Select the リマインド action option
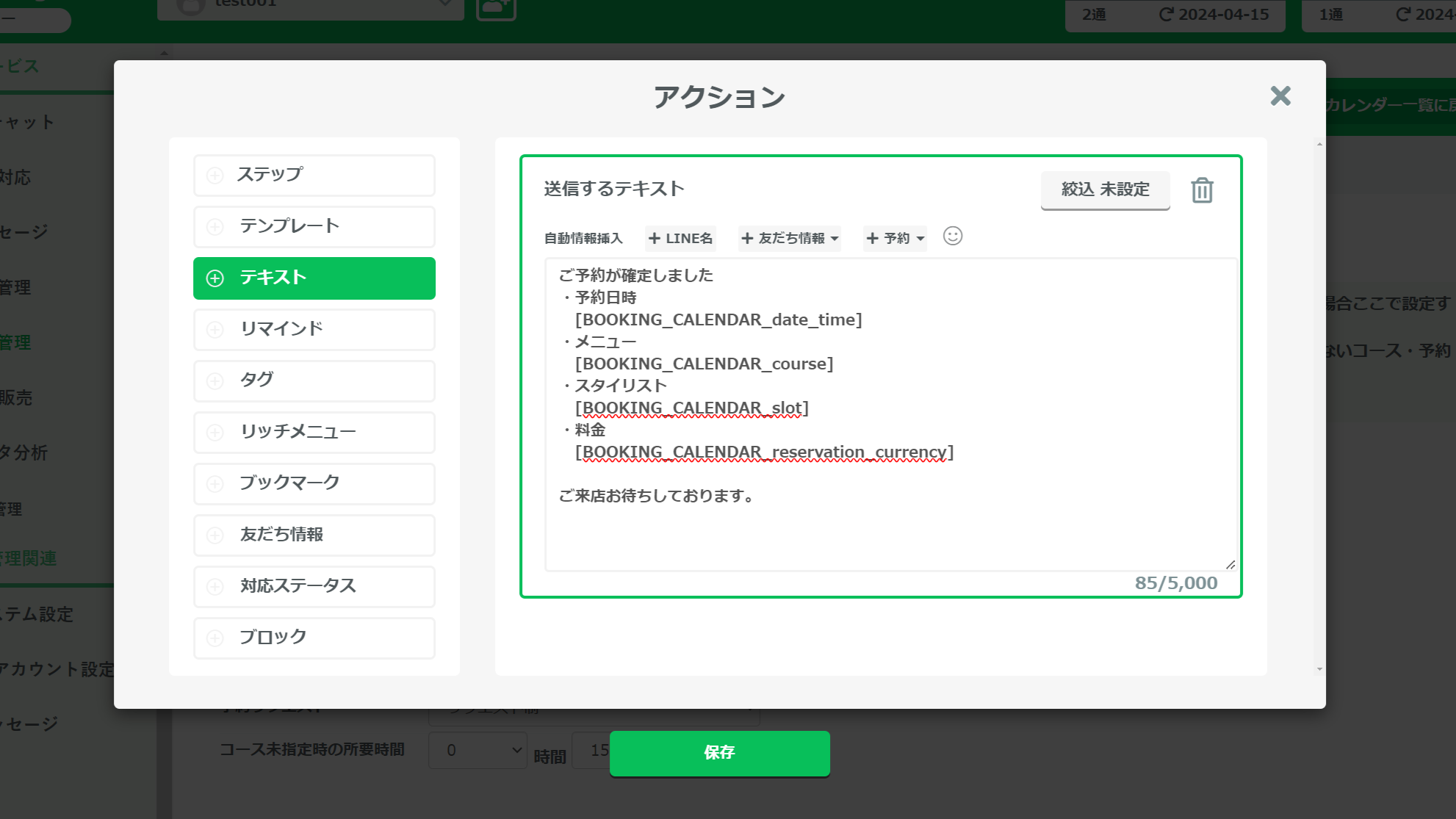The width and height of the screenshot is (1456, 819). click(x=314, y=329)
